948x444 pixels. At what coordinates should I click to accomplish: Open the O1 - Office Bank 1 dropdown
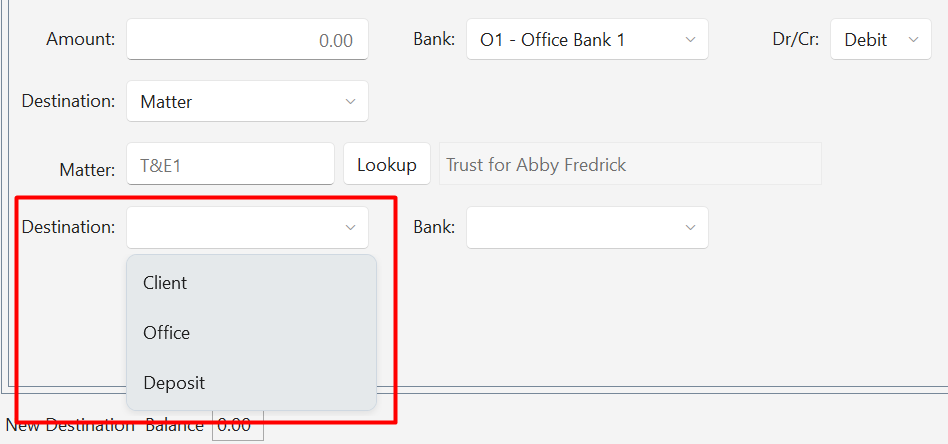[587, 40]
